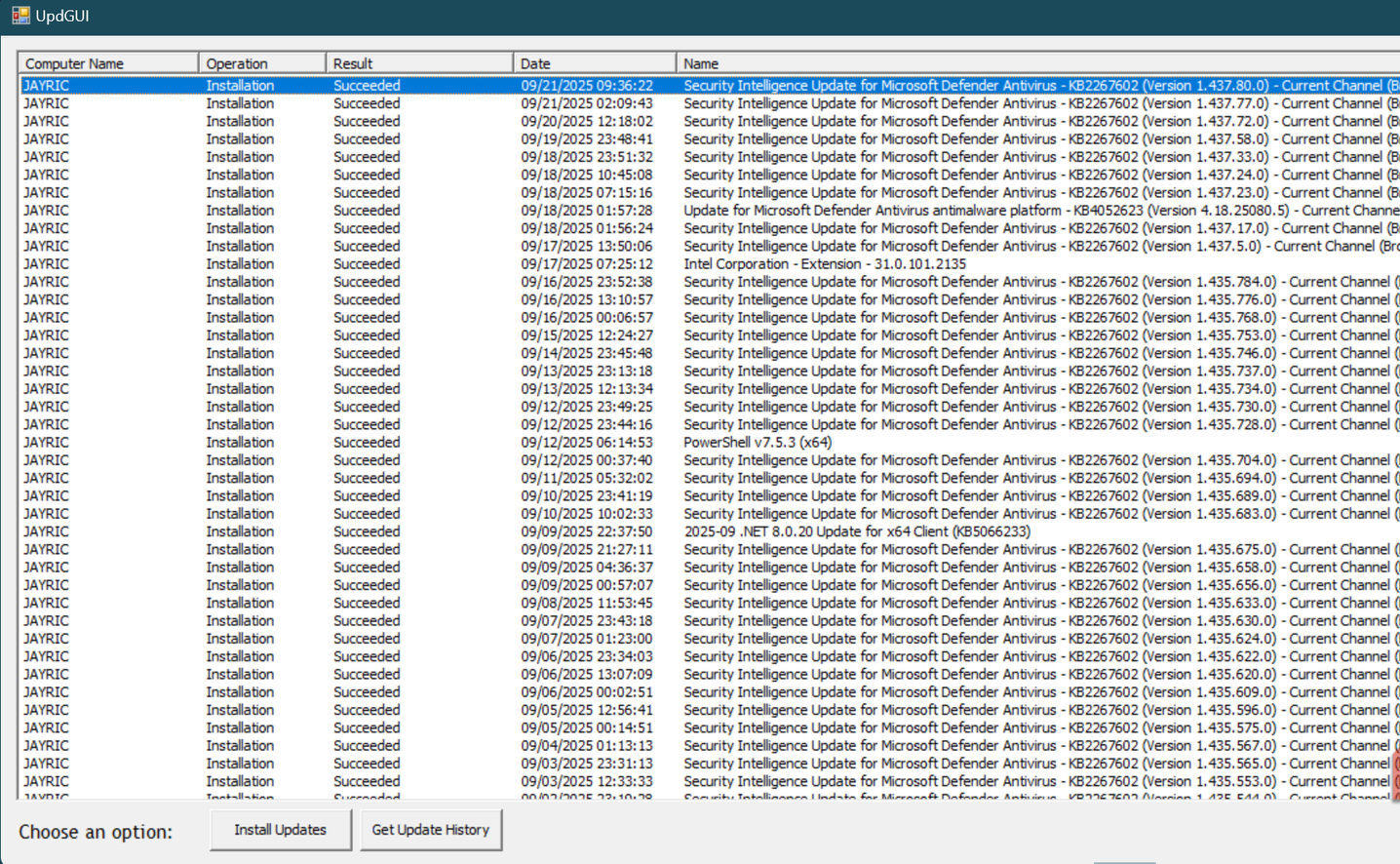This screenshot has width=1400, height=864.
Task: Select the Intel Corporation Extension 31.0.101.2135 row
Action: (x=824, y=264)
